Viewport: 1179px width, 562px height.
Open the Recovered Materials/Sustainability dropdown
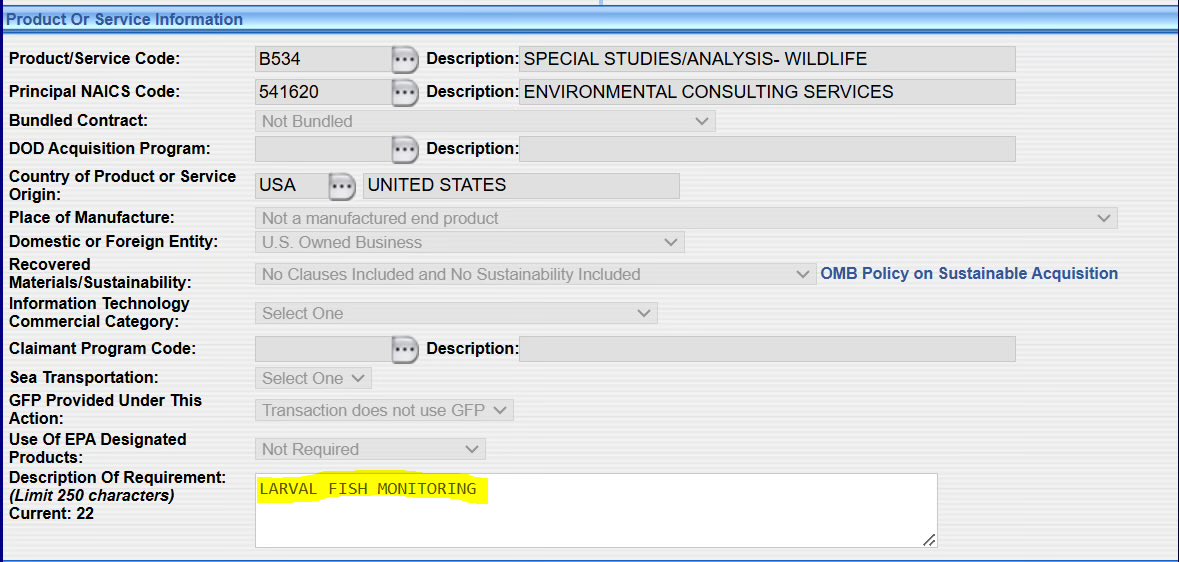[x=535, y=274]
